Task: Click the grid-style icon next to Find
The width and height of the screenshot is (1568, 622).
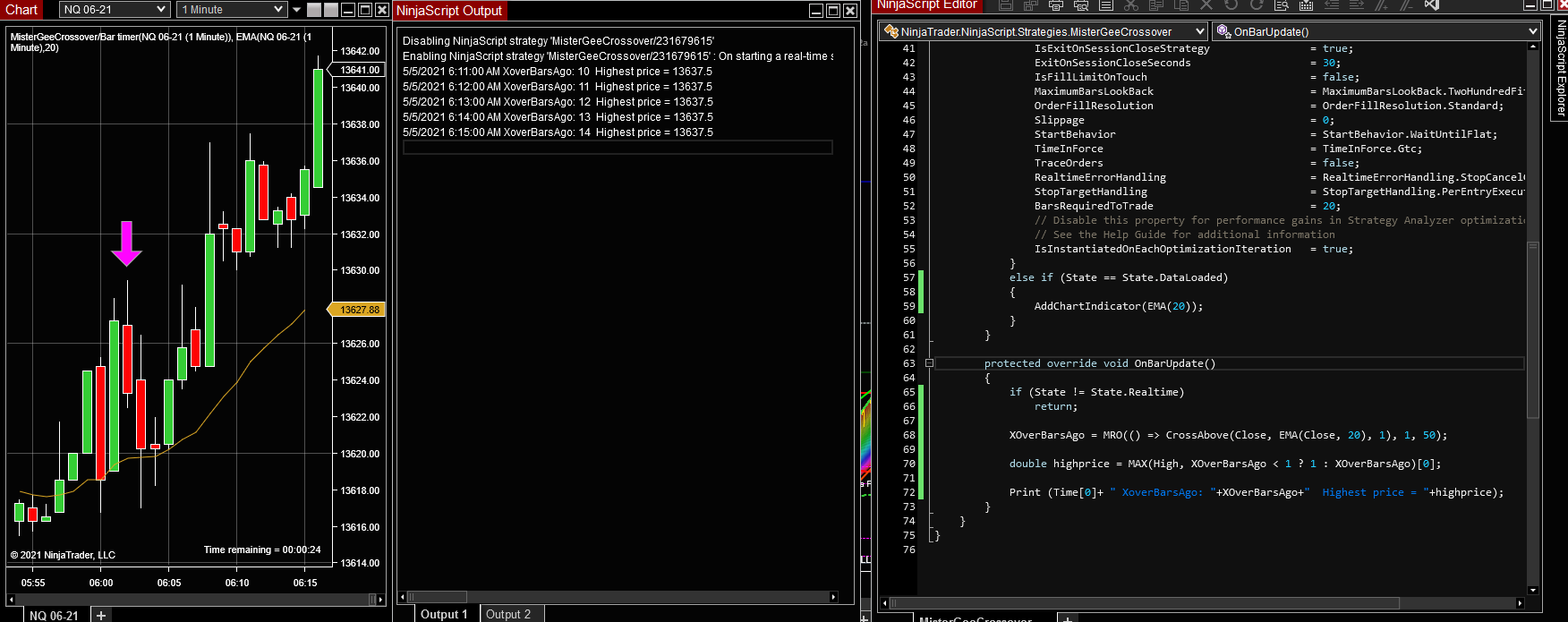Action: click(x=1307, y=4)
